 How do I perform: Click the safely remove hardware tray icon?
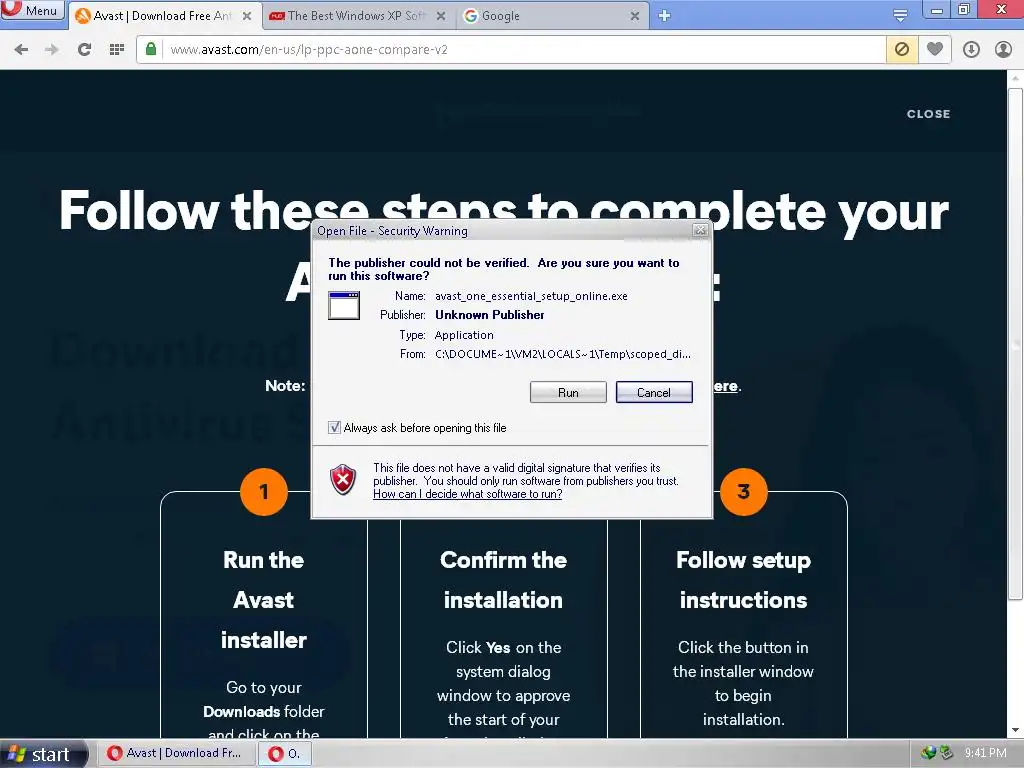[x=946, y=753]
